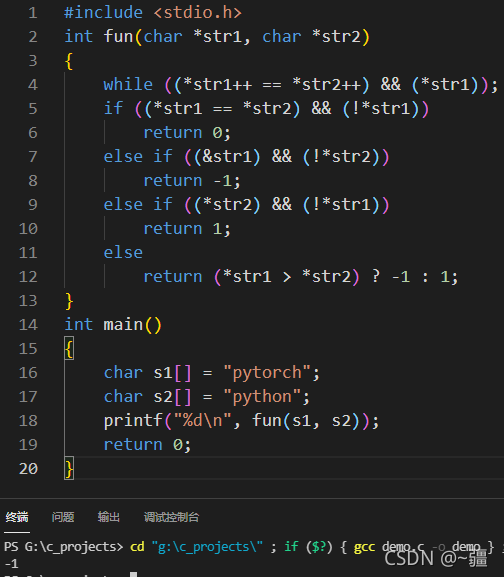The image size is (504, 577).
Task: Click the '#include <stdio.h>' line
Action: coord(153,13)
